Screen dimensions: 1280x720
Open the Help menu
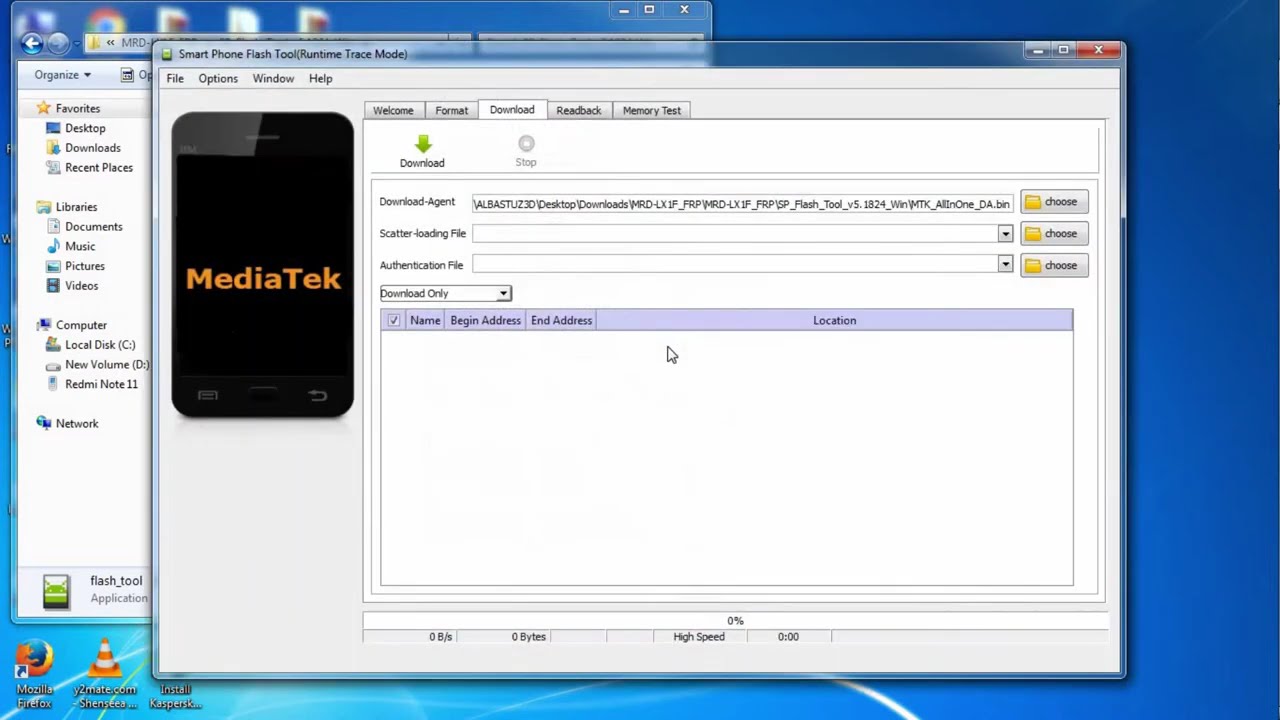[x=320, y=78]
